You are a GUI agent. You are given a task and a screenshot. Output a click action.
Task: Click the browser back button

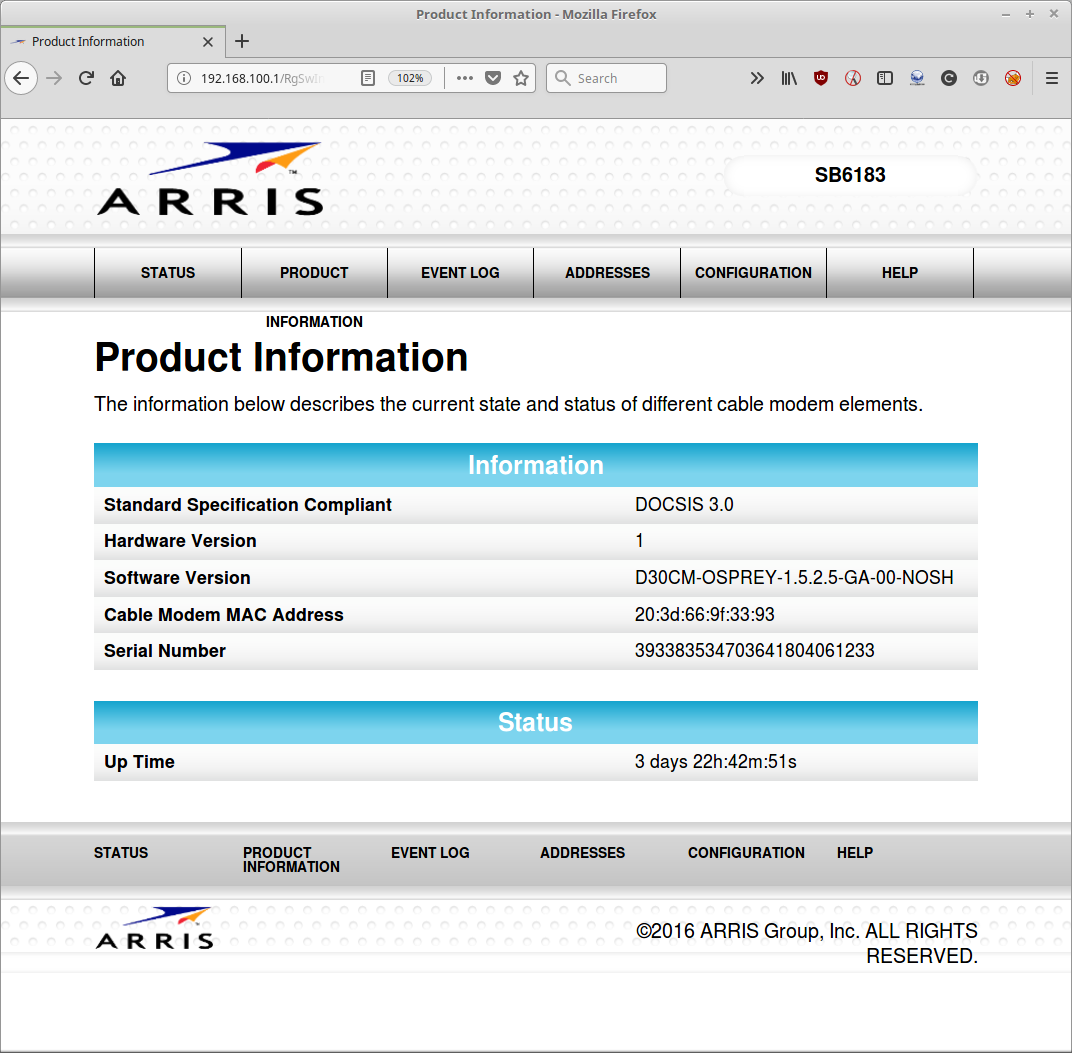pyautogui.click(x=22, y=78)
